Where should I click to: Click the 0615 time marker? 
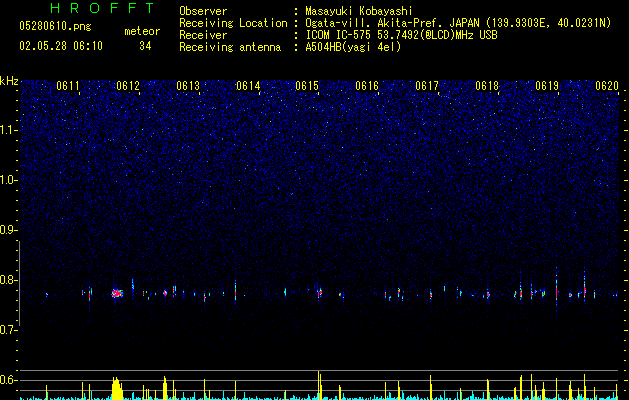coord(307,86)
